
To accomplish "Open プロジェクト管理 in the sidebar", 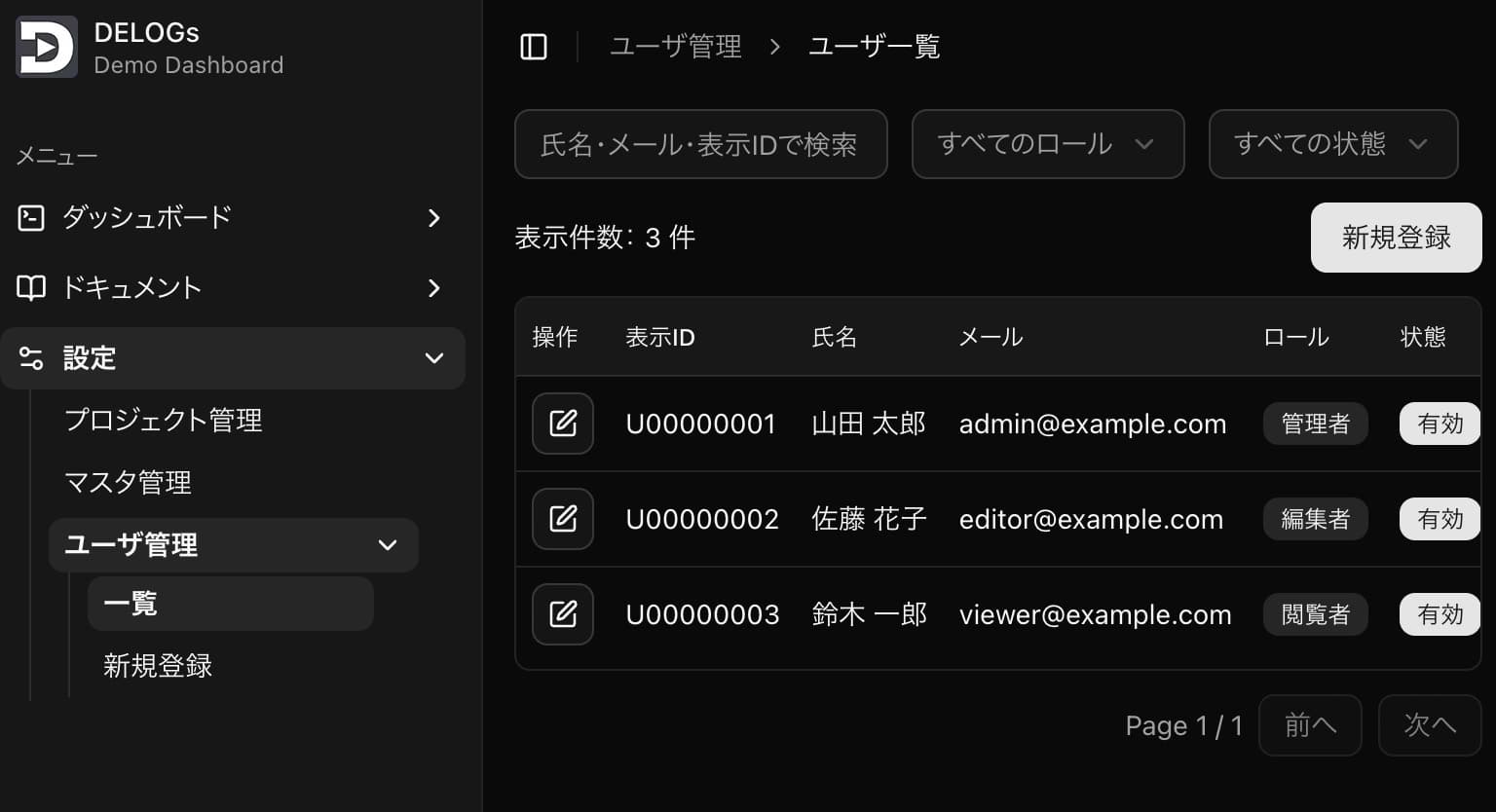I will 164,421.
